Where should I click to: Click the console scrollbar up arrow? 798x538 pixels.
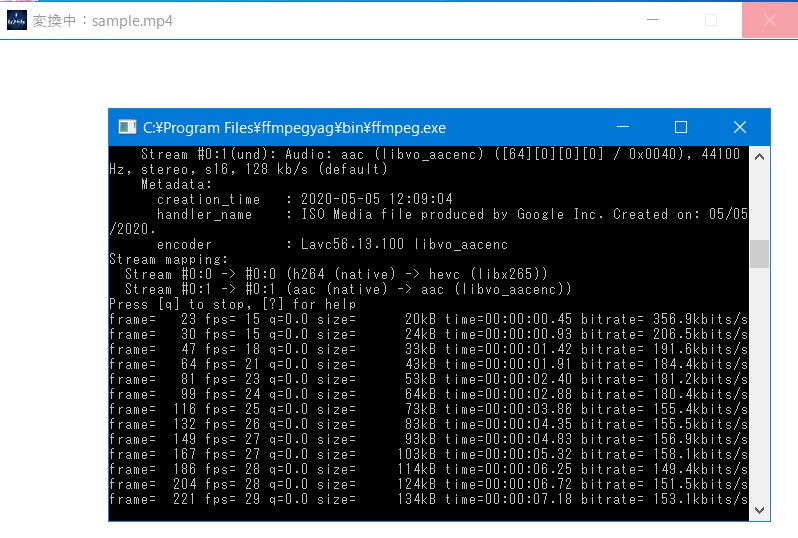[760, 156]
